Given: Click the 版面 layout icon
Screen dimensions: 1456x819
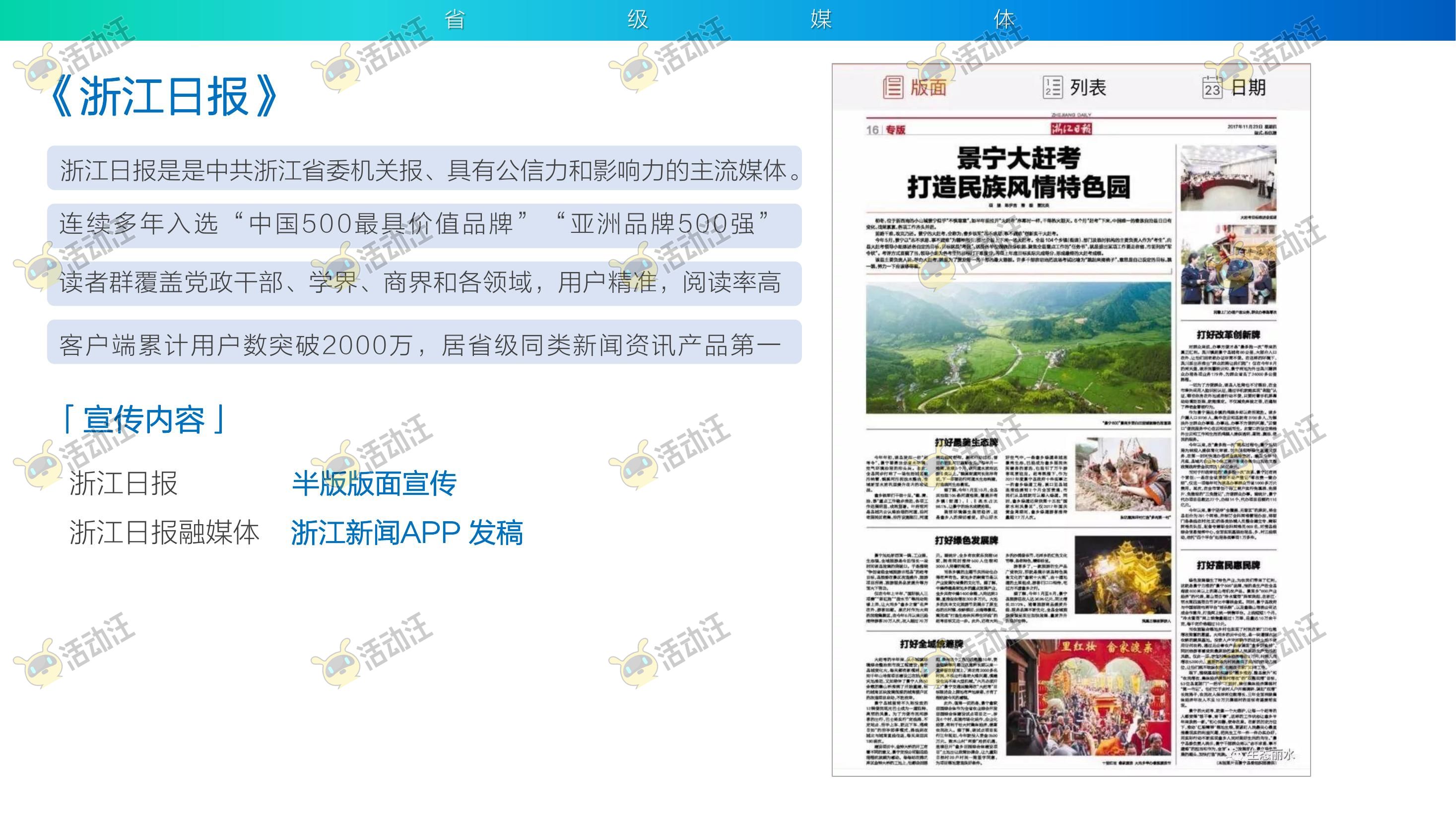Looking at the screenshot, I should [893, 88].
